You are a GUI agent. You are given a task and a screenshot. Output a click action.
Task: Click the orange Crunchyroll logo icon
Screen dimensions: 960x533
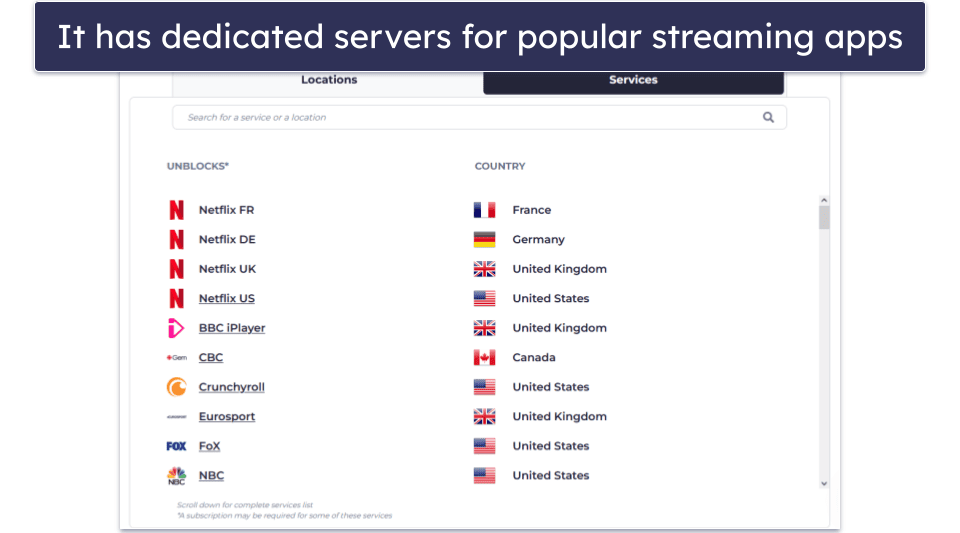(x=176, y=387)
